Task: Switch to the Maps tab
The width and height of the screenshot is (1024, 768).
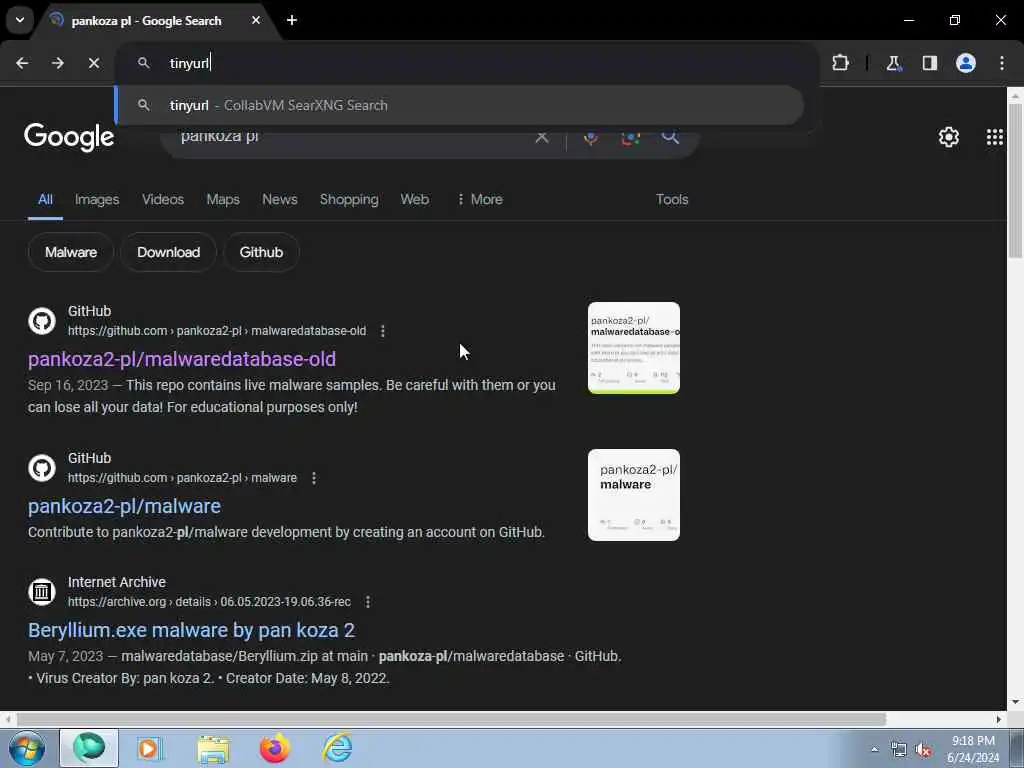Action: 223,199
